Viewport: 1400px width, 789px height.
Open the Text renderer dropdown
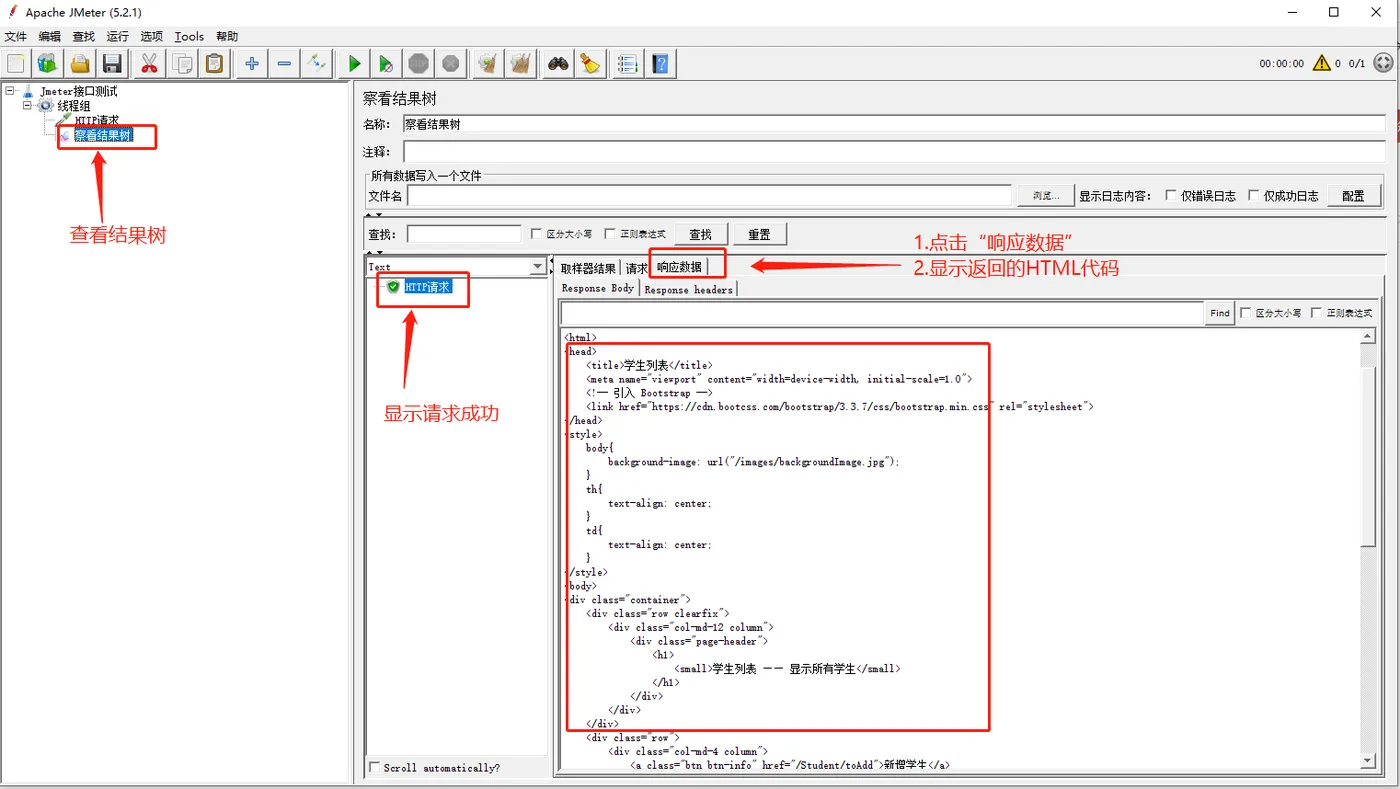538,267
